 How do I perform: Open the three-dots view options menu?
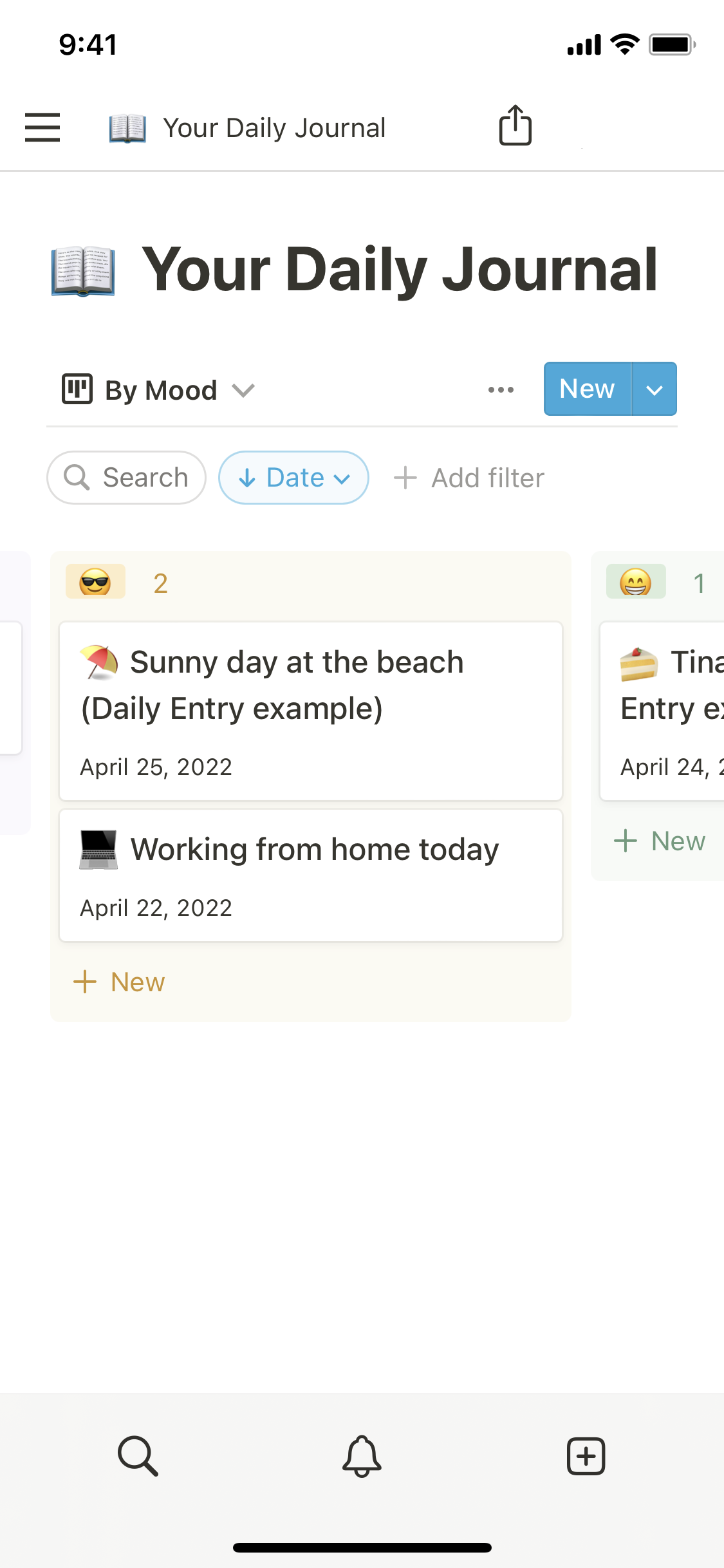[501, 389]
